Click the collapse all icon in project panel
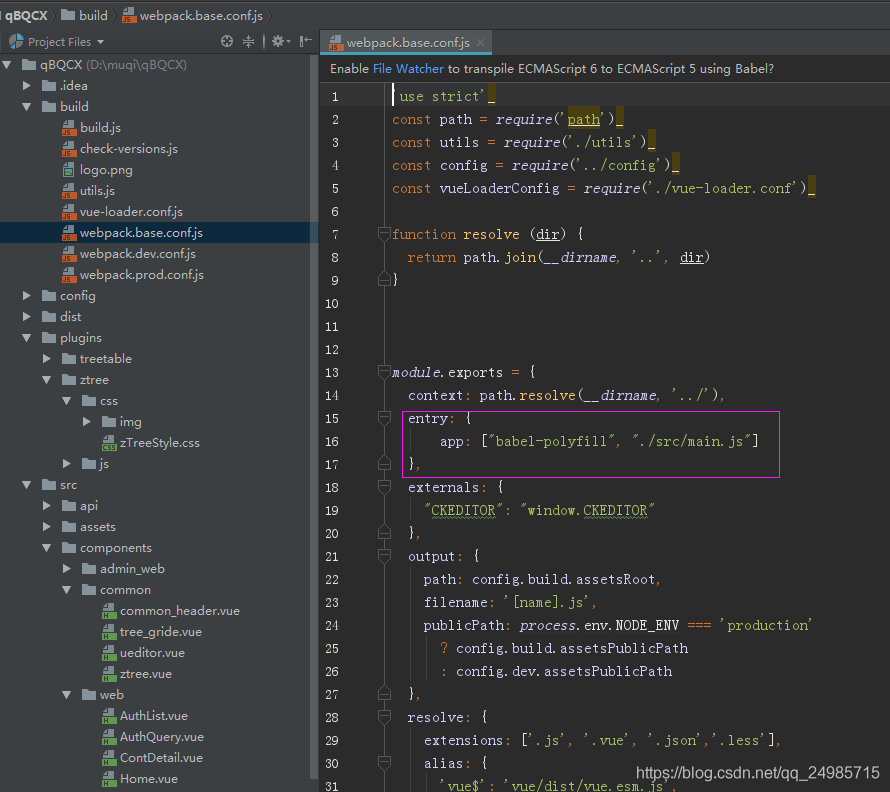 pos(249,42)
